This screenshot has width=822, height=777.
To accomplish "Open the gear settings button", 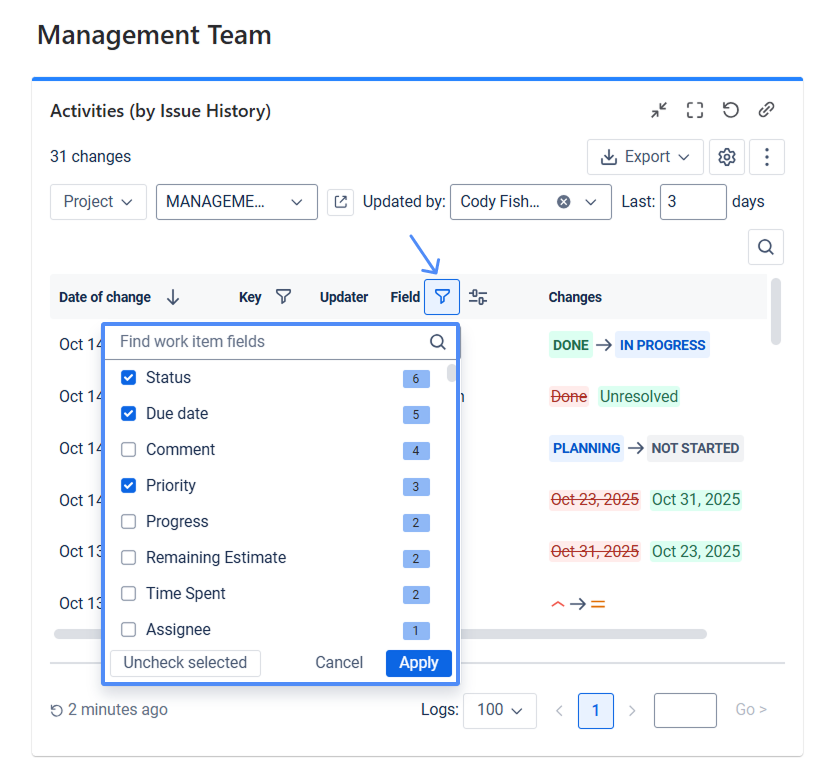I will (x=727, y=157).
